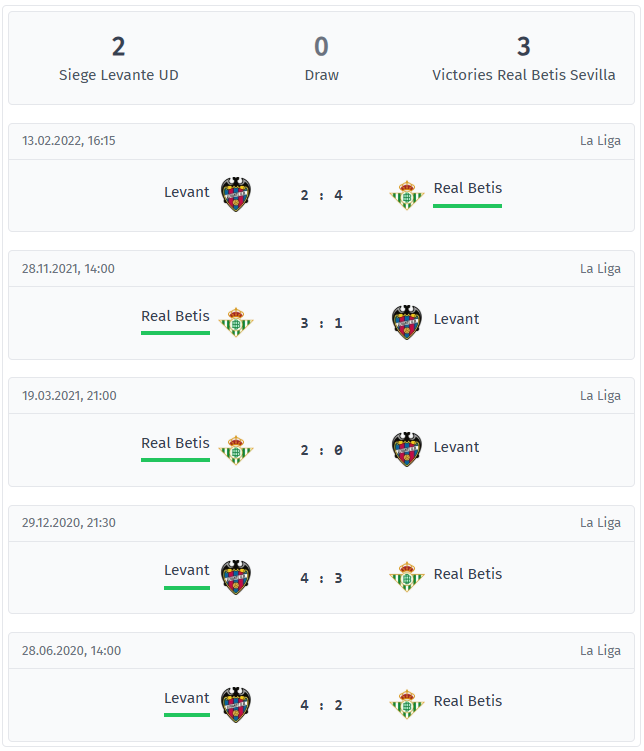Click Real Betis crest in 28.11.2021 match
644x751 pixels.
pos(236,322)
